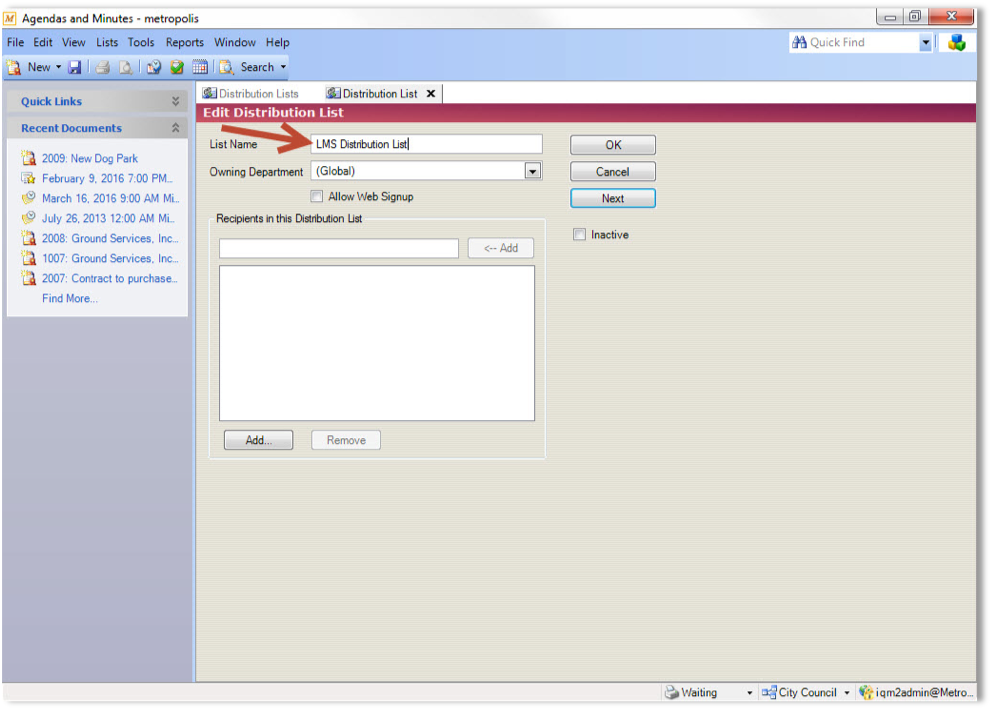Click the New document toolbar icon

click(x=14, y=67)
